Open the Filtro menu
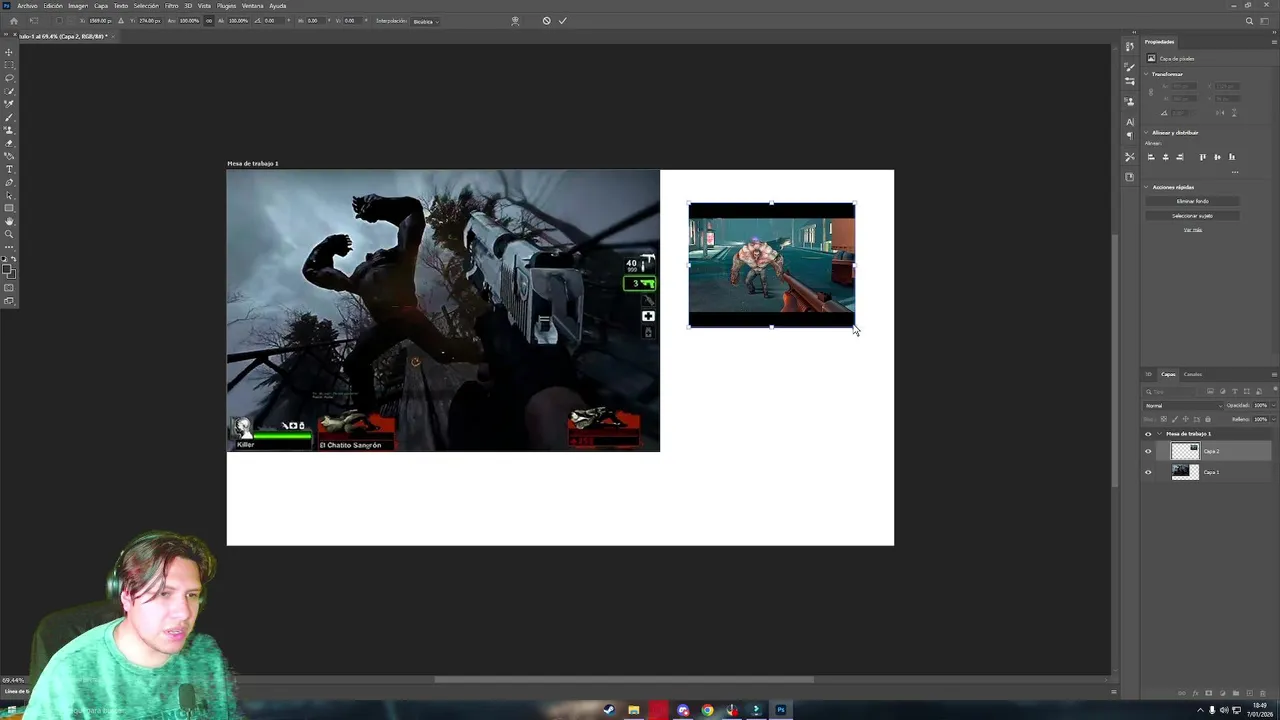The width and height of the screenshot is (1280, 720). click(x=171, y=6)
